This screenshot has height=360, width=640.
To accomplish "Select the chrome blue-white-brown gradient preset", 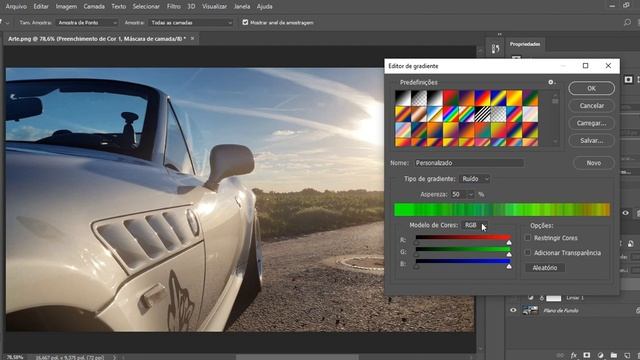I will pos(435,114).
